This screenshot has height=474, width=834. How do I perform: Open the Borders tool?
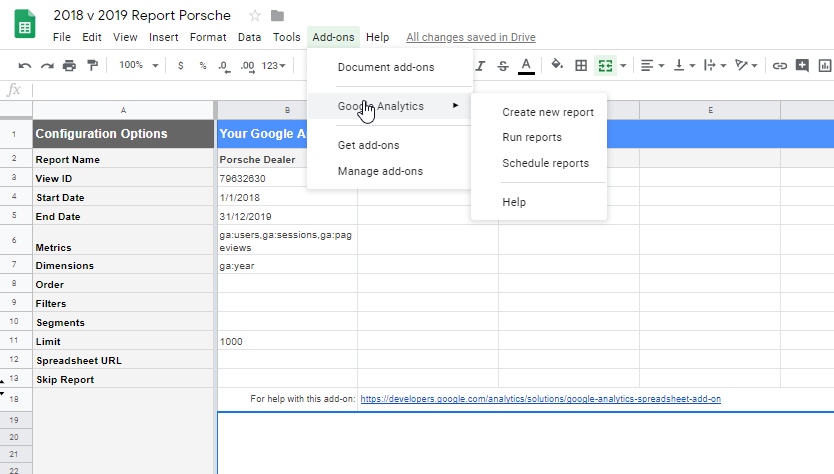(x=581, y=65)
